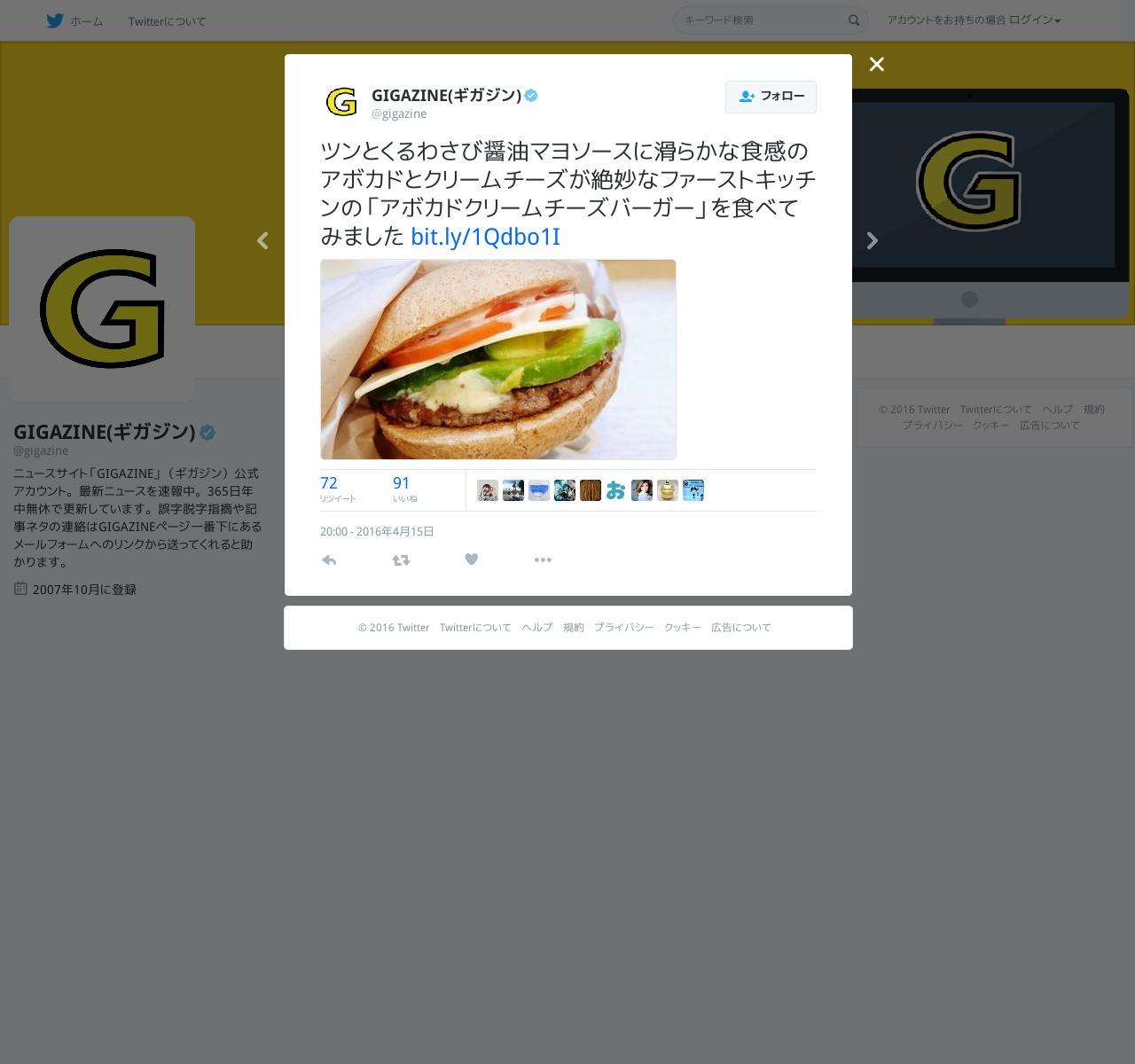
Task: Click the Twitter bird logo
Action: (x=55, y=20)
